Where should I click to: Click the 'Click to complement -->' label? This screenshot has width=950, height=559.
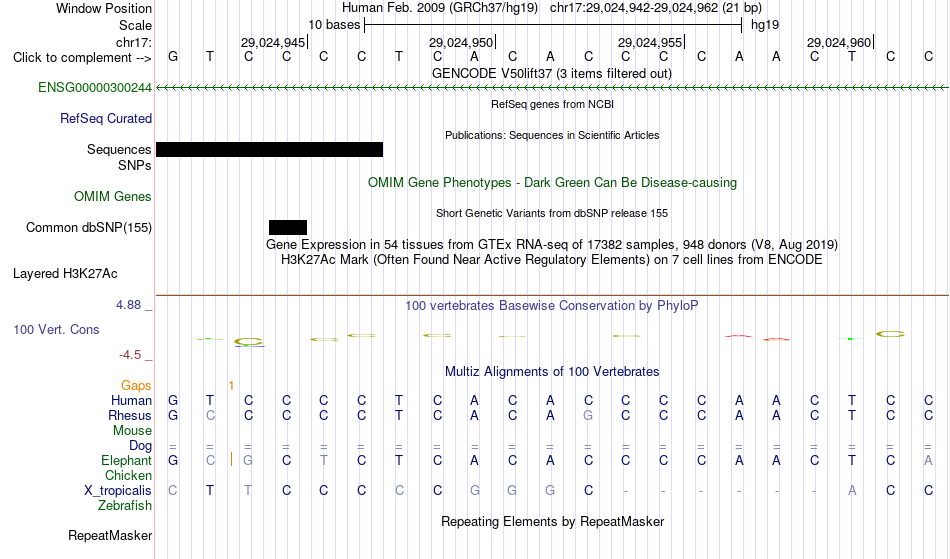pyautogui.click(x=82, y=58)
